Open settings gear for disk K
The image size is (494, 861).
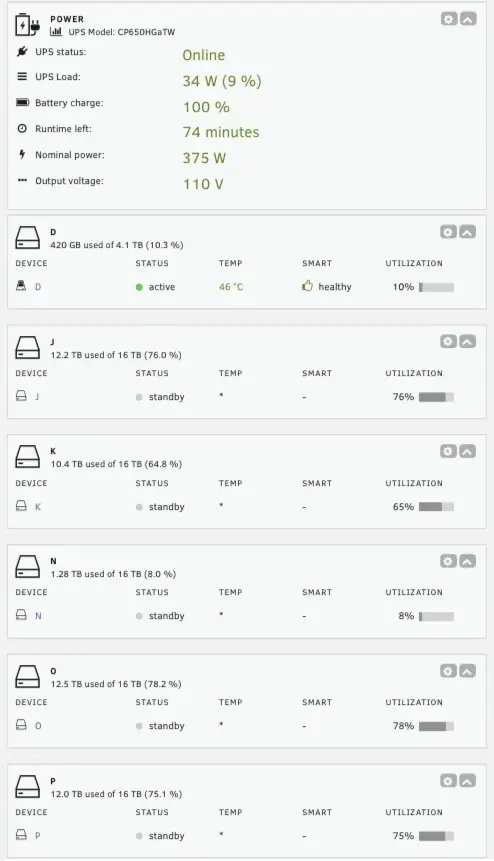[448, 451]
